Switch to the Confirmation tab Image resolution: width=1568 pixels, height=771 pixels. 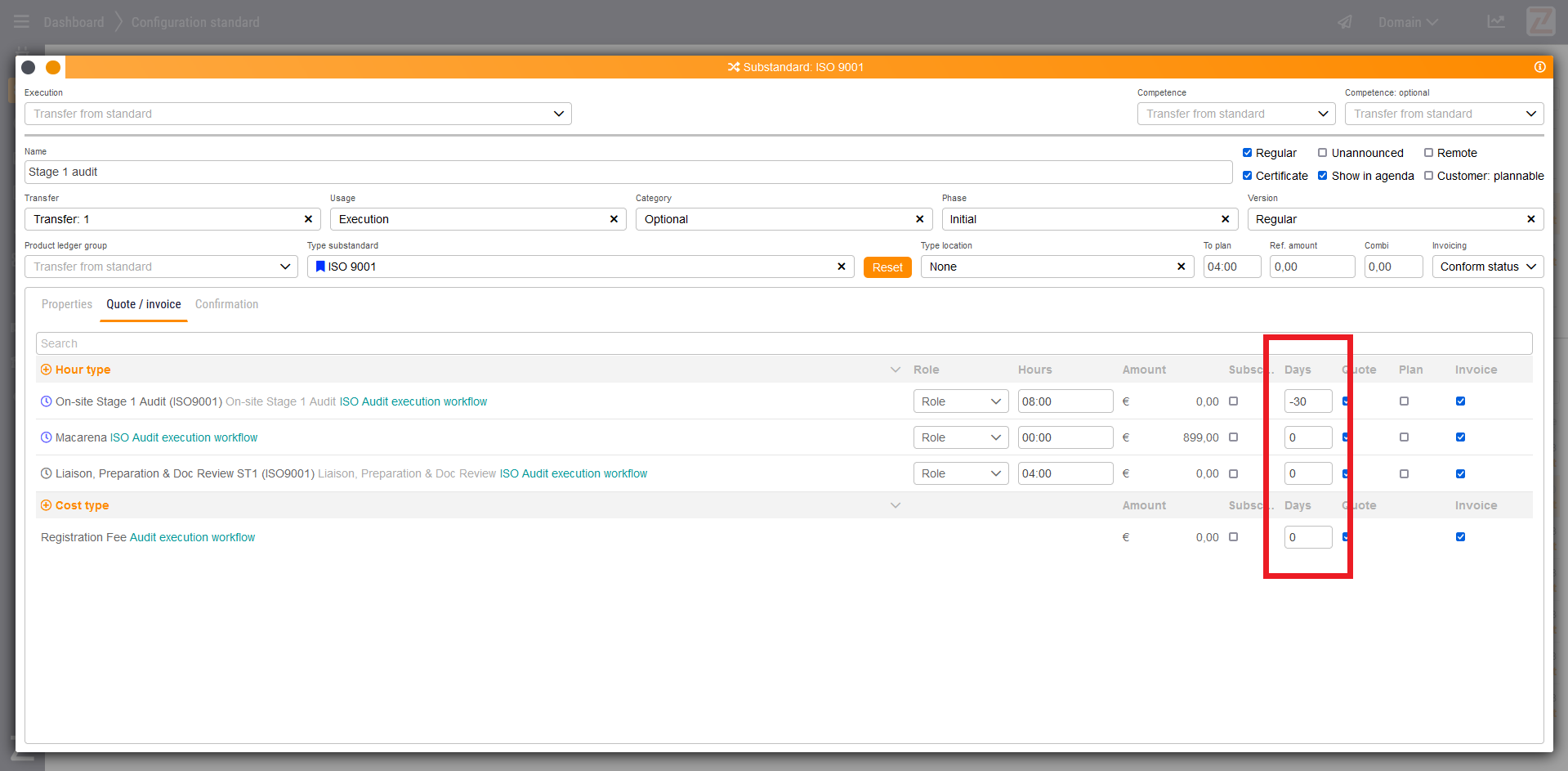[226, 304]
